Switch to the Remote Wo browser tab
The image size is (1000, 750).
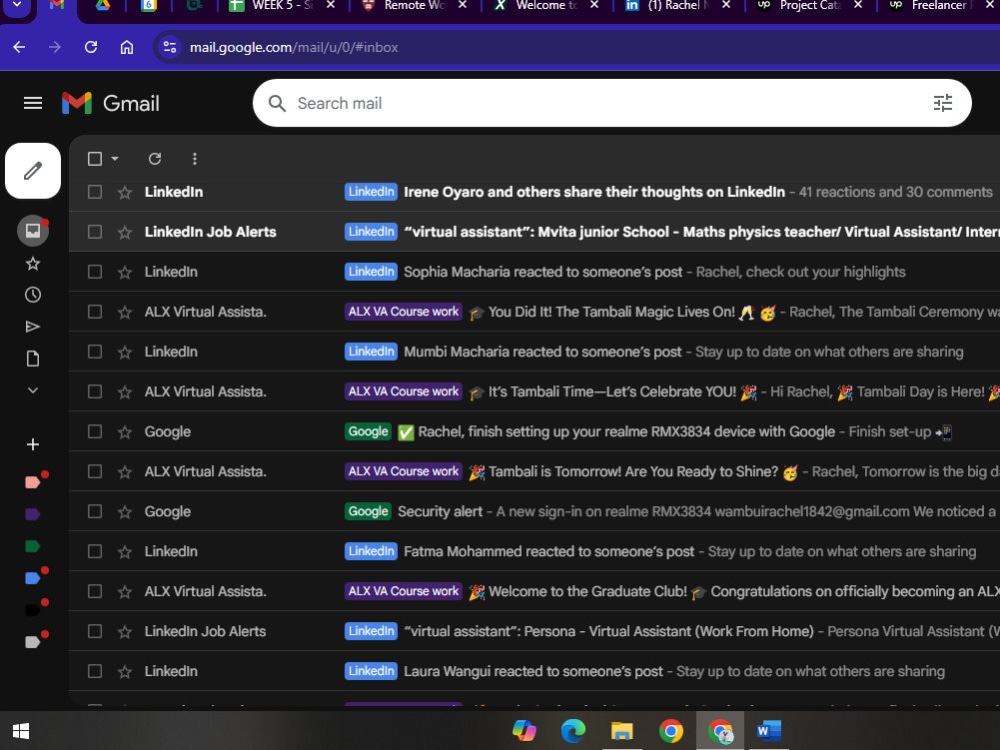[x=413, y=6]
